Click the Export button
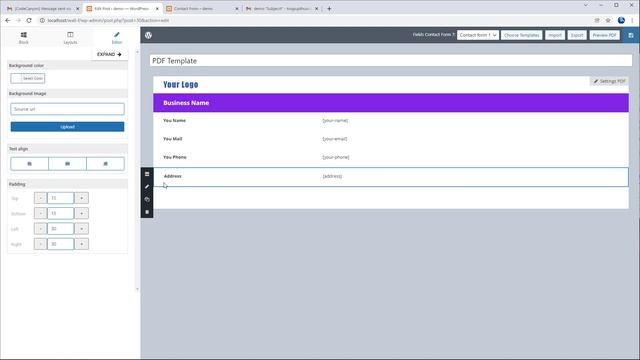The image size is (640, 360). [x=577, y=35]
